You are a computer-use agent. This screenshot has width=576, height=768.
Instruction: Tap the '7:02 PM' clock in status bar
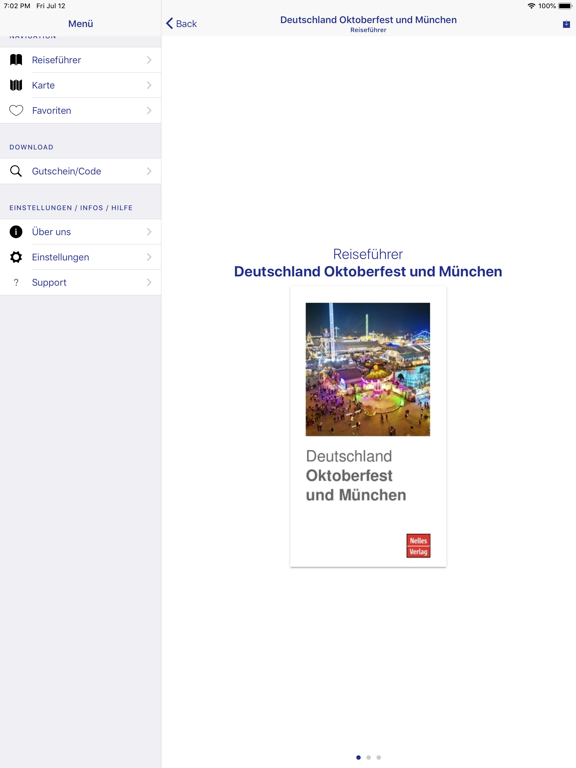coord(17,6)
